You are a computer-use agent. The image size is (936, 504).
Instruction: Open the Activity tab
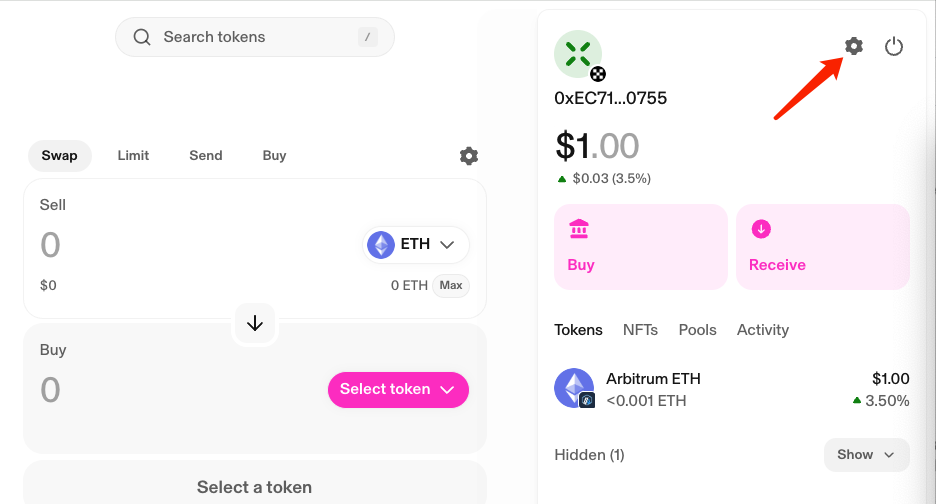pos(763,330)
